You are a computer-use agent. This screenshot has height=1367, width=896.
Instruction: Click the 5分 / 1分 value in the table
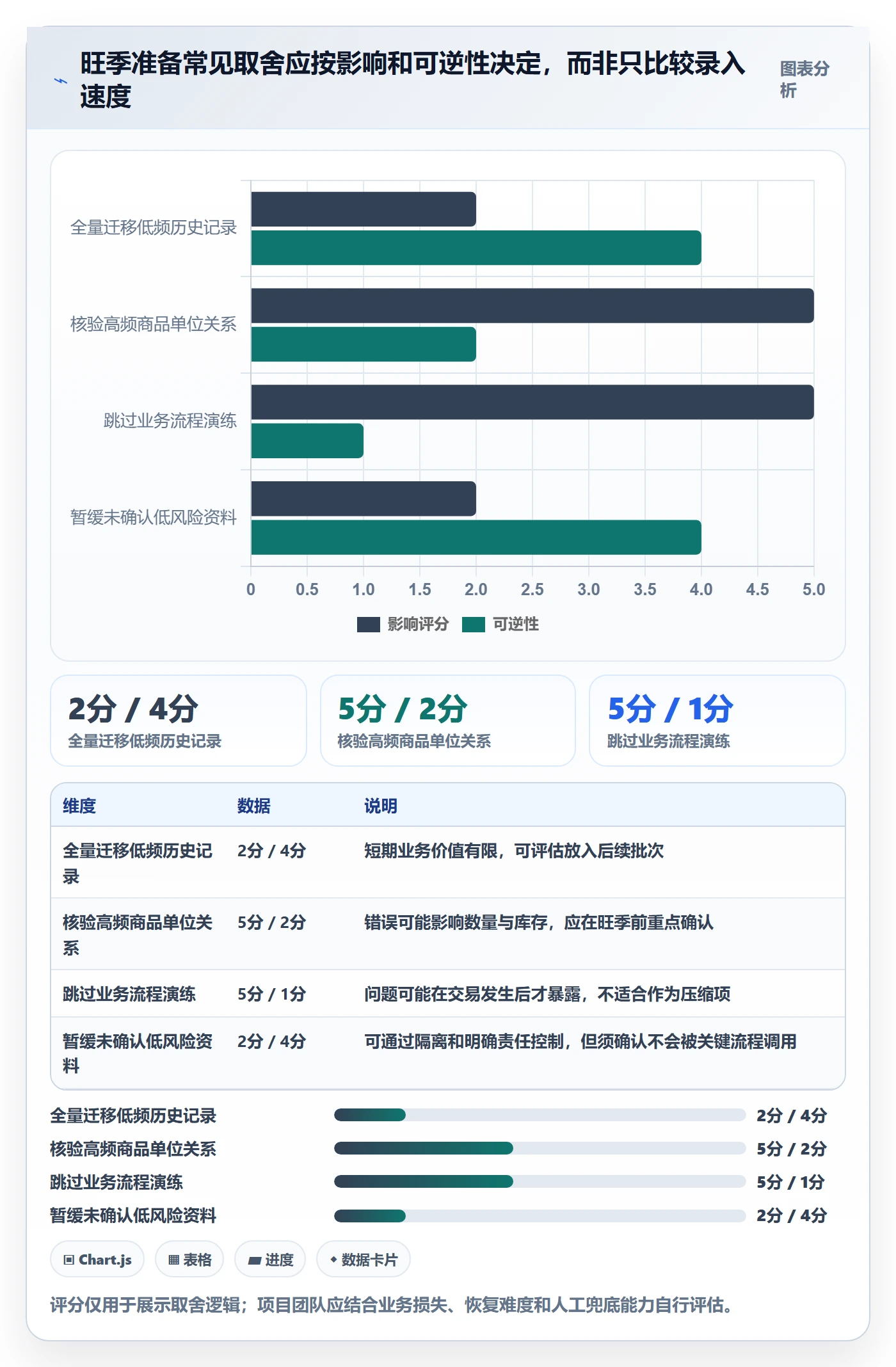coord(271,994)
